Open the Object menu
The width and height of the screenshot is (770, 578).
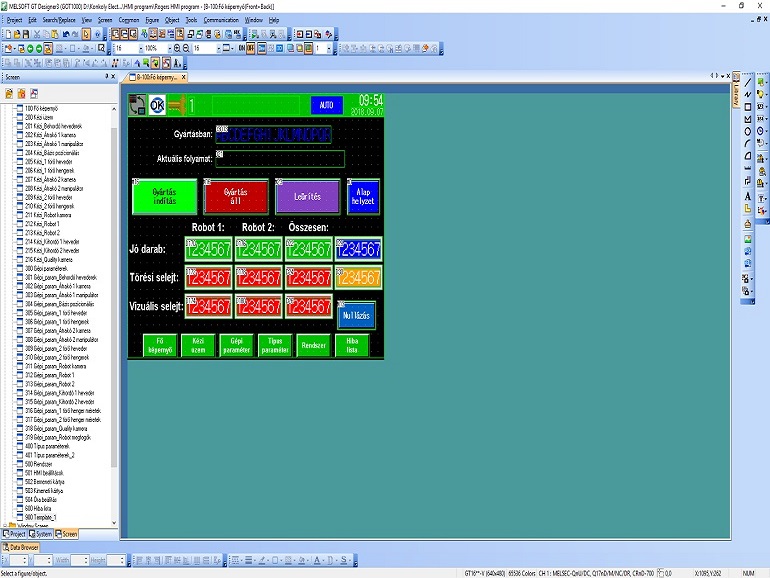pyautogui.click(x=172, y=20)
